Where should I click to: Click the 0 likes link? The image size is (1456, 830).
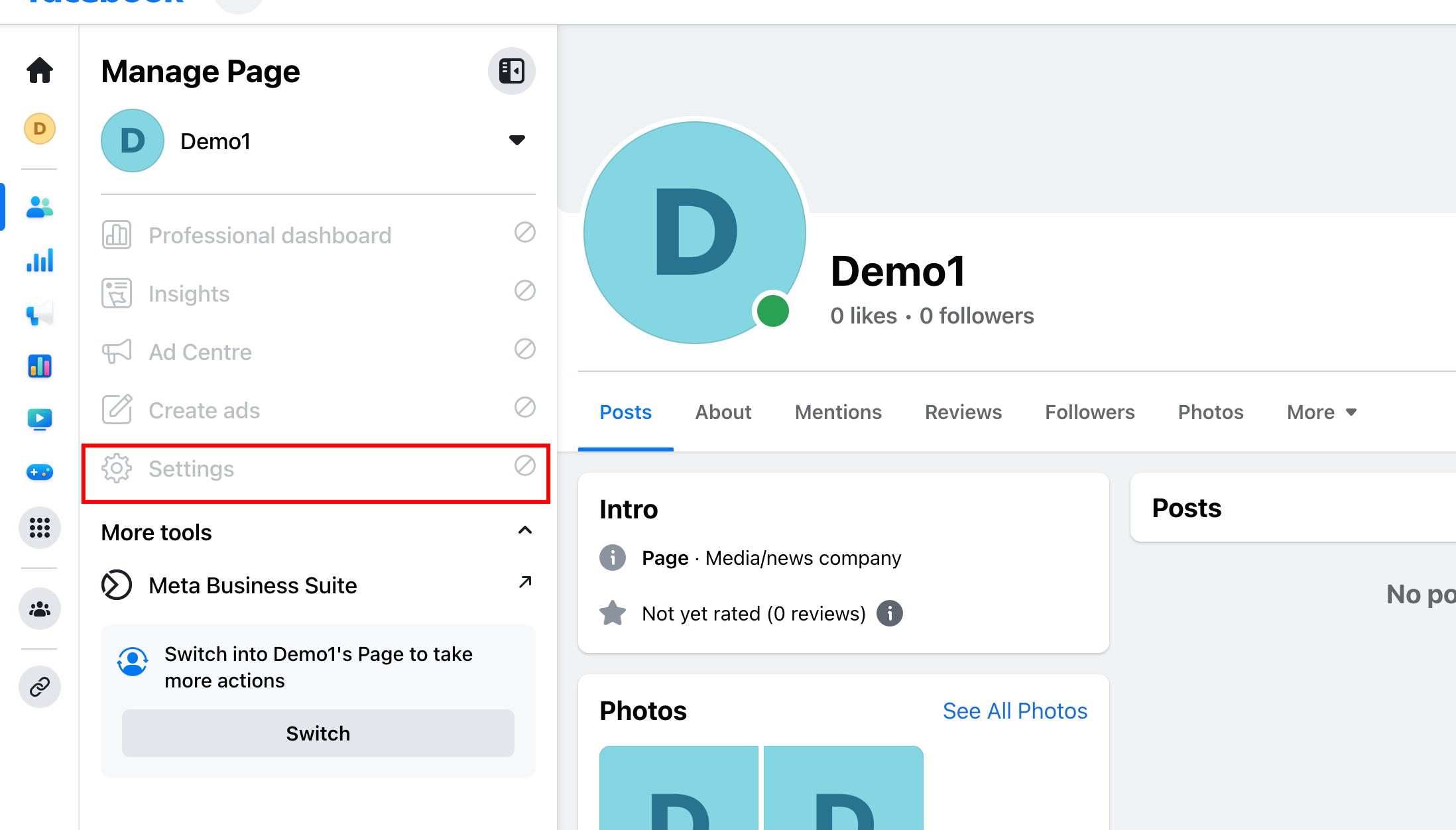click(863, 316)
